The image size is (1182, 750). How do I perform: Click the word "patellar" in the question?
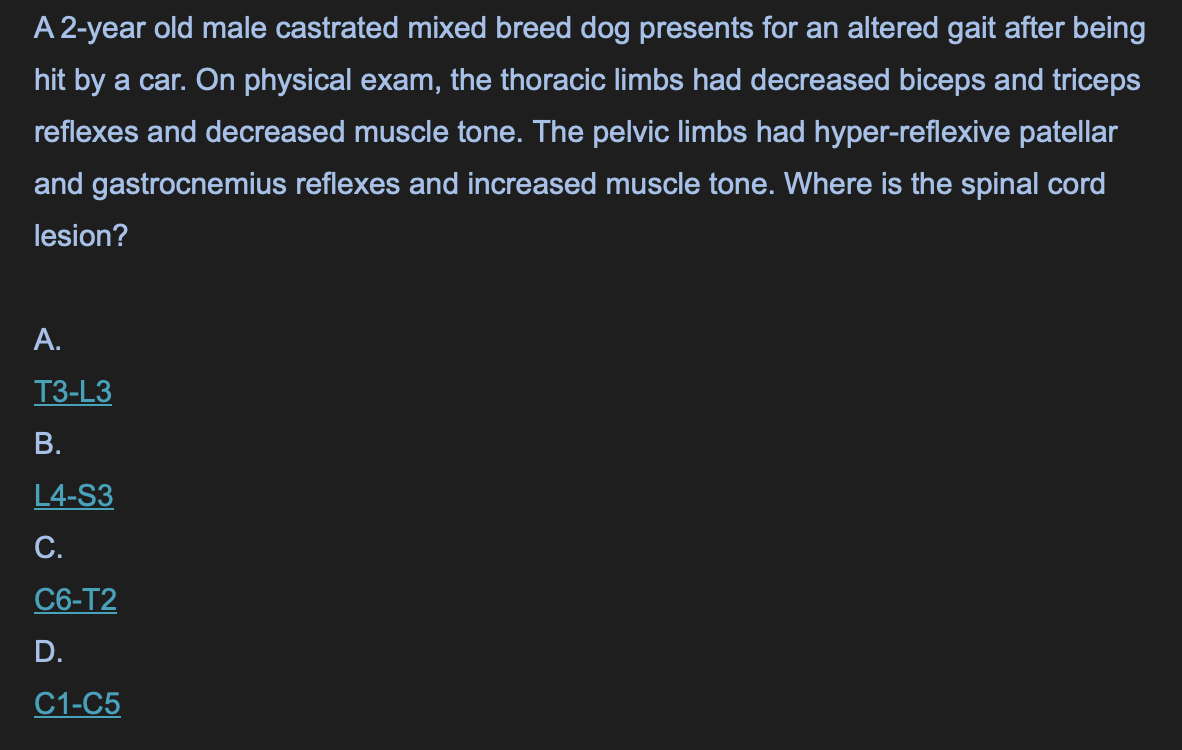click(x=1067, y=132)
